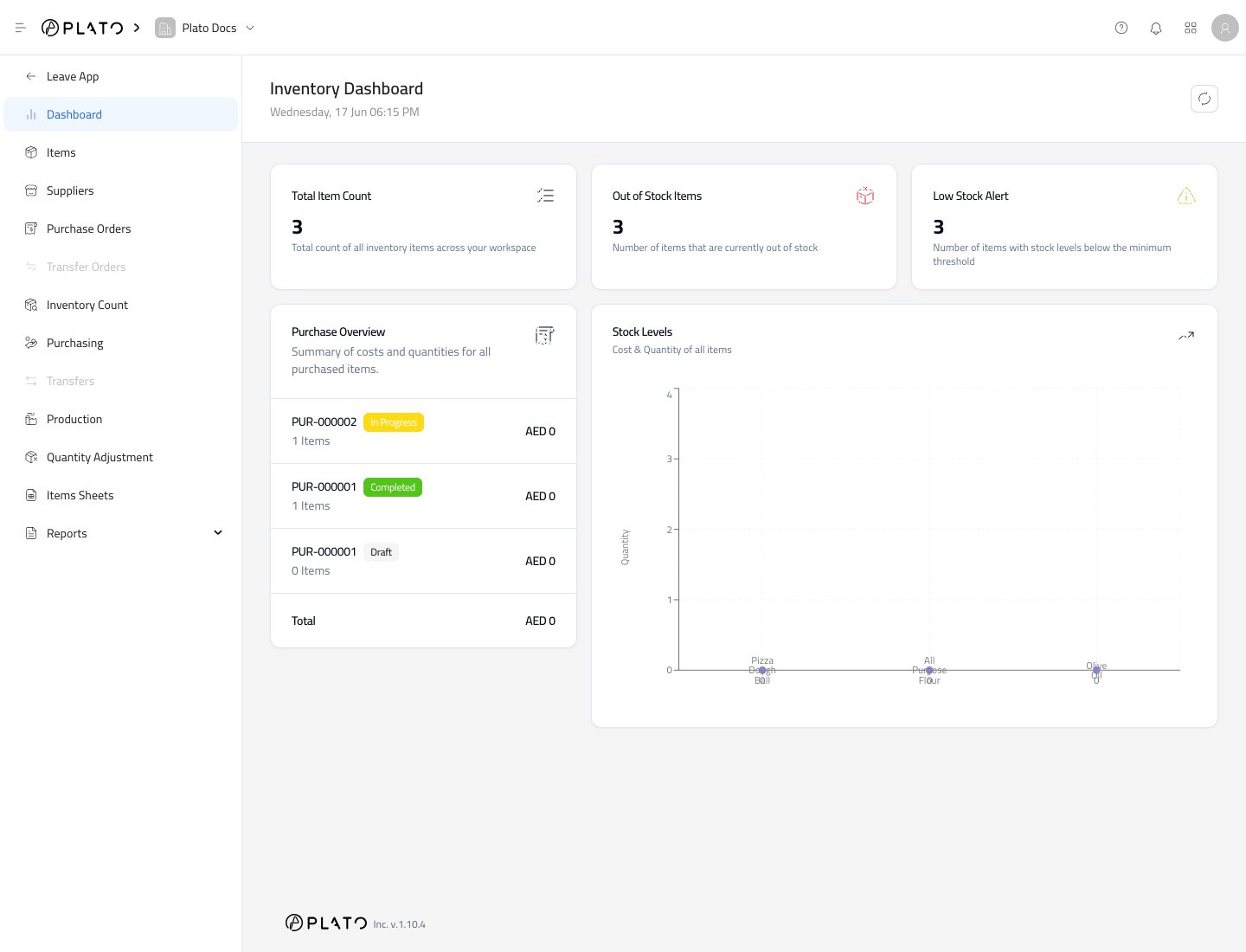Click the 'Inc. v.1.10.4' version text
Viewport: 1246px width, 952px height.
pyautogui.click(x=400, y=924)
